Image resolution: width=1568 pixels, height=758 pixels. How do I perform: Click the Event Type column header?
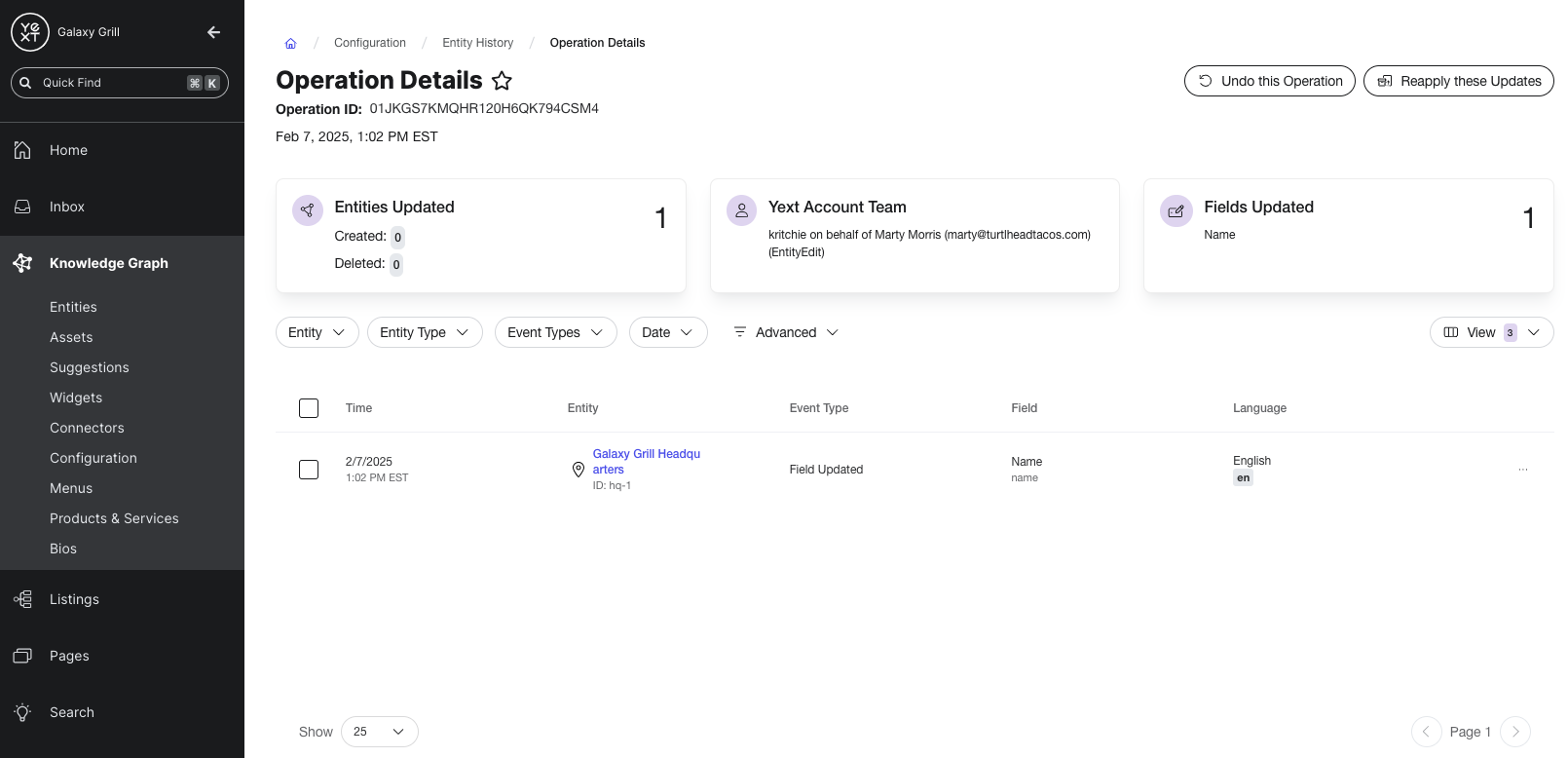(819, 408)
